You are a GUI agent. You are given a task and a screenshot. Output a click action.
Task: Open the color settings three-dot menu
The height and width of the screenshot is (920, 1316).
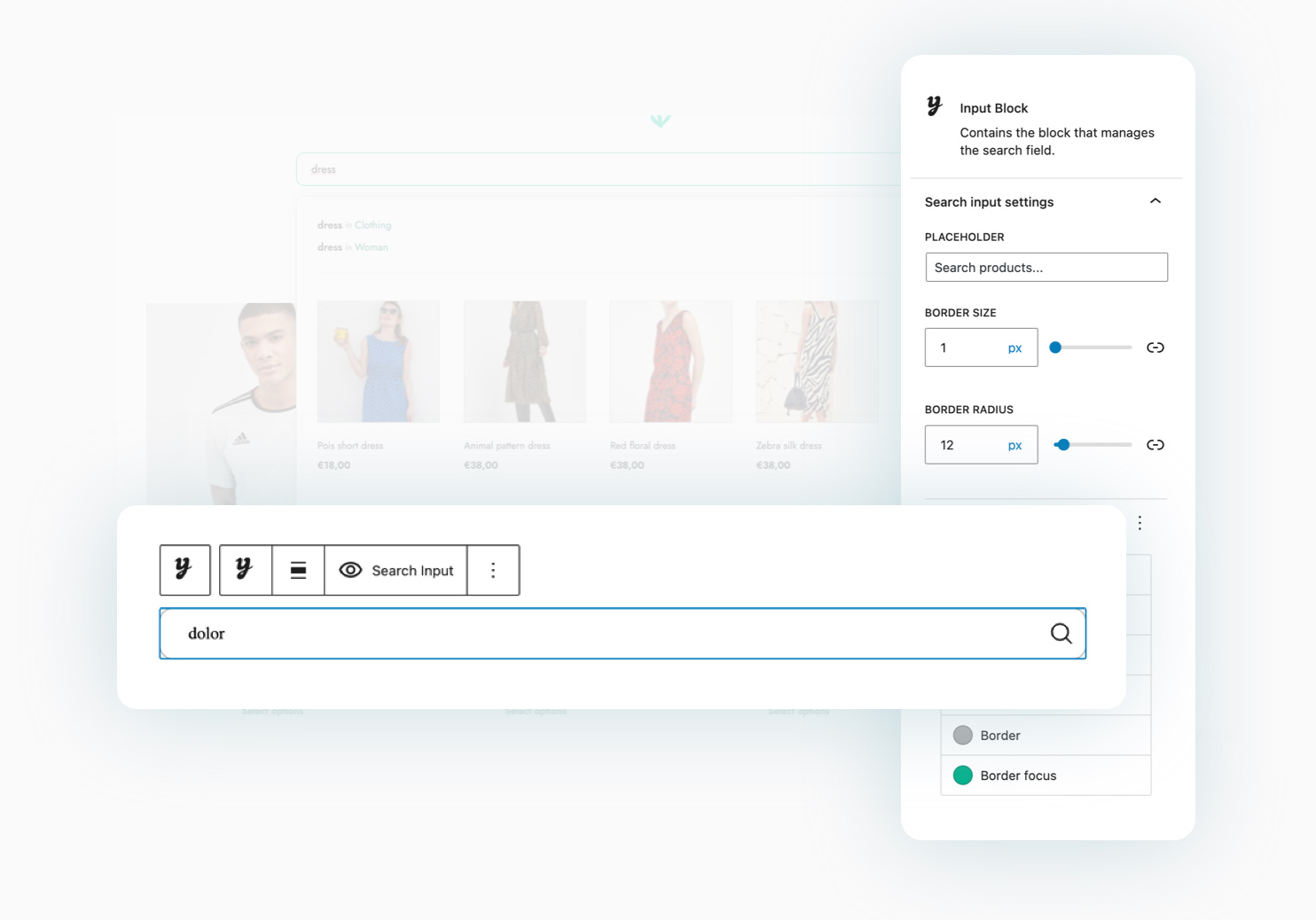click(x=1140, y=523)
